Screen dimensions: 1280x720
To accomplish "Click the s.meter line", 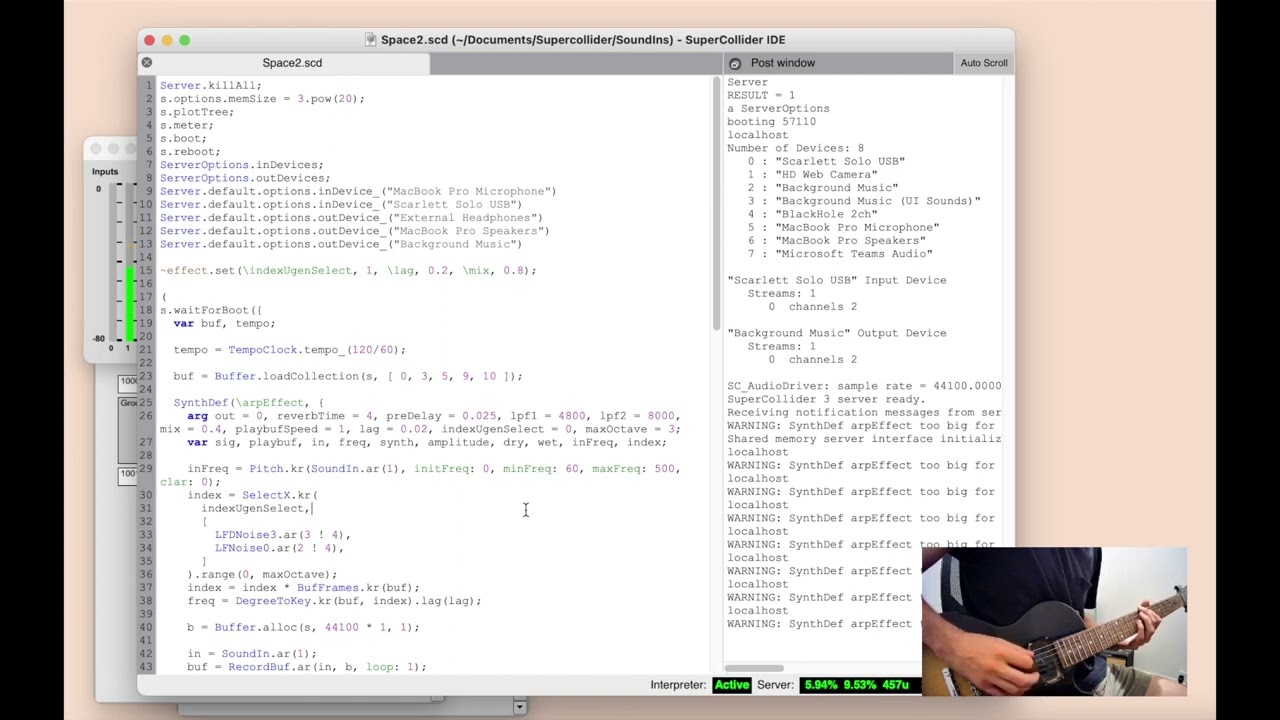I will 187,125.
